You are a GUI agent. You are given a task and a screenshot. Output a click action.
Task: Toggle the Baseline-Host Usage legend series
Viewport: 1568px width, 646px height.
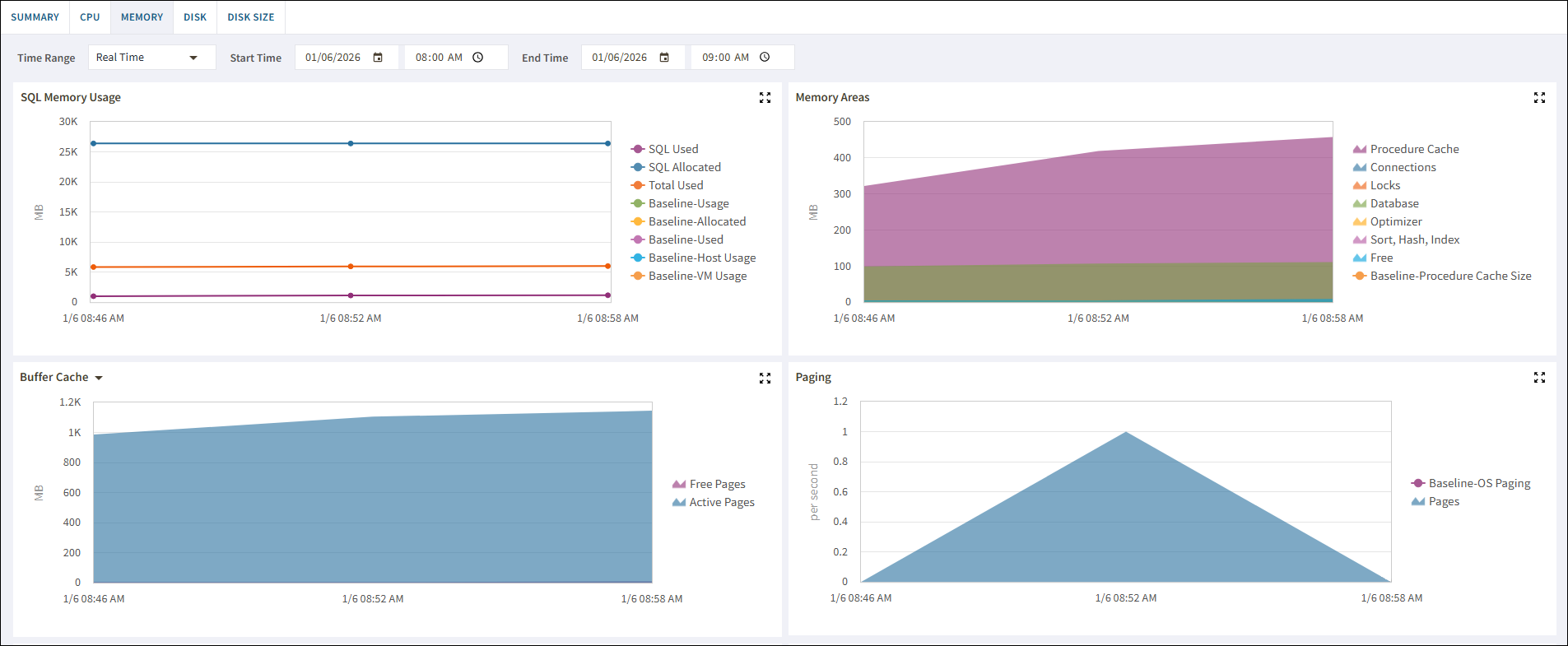(693, 258)
